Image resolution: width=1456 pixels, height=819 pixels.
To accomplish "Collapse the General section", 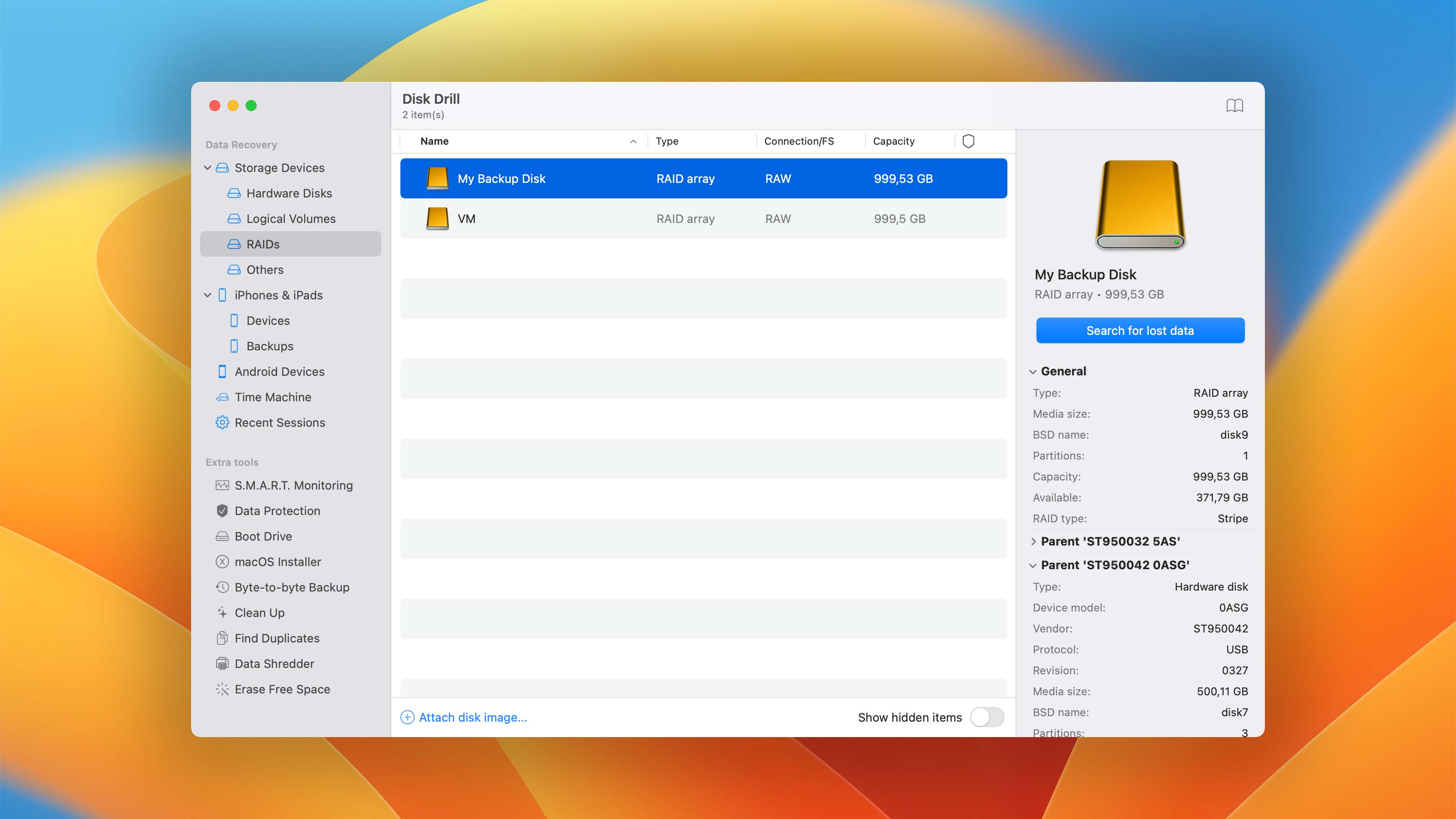I will coord(1033,371).
